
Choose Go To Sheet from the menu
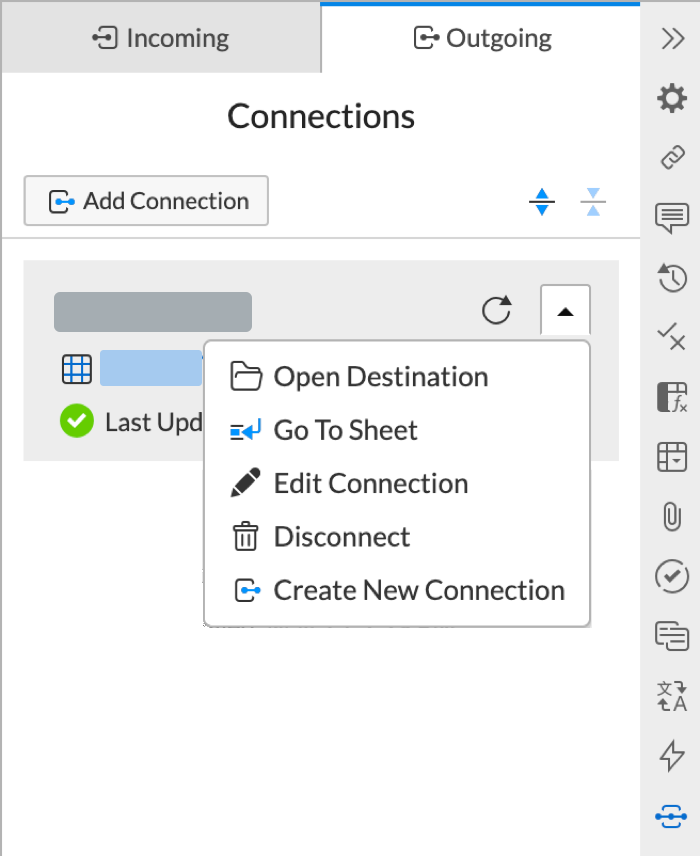pyautogui.click(x=345, y=430)
